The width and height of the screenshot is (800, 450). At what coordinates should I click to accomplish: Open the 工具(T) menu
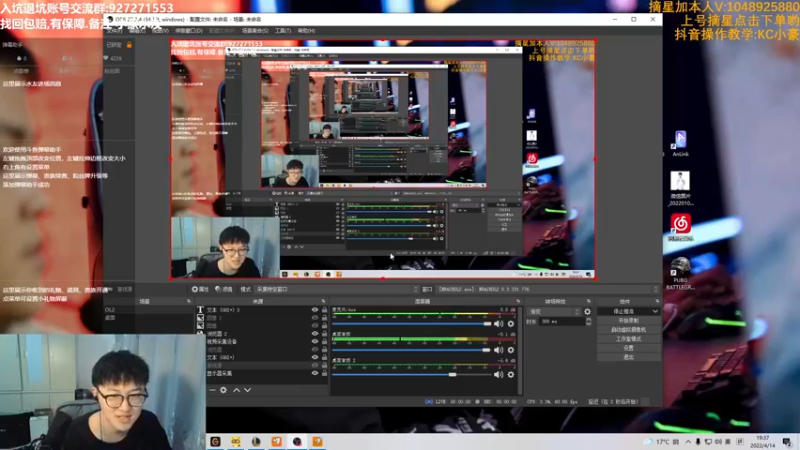[x=283, y=31]
